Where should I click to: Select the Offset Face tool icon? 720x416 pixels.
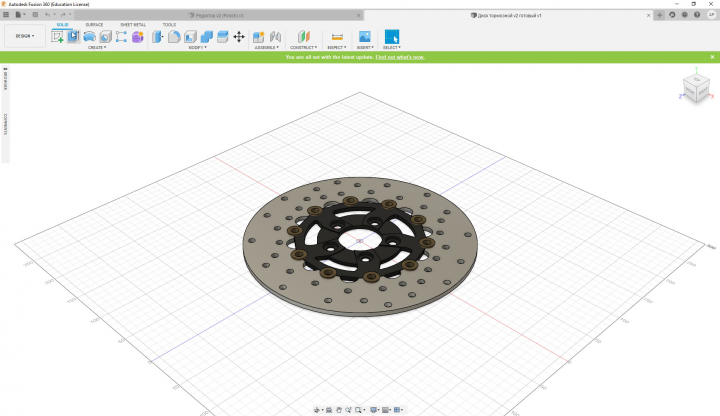click(223, 37)
